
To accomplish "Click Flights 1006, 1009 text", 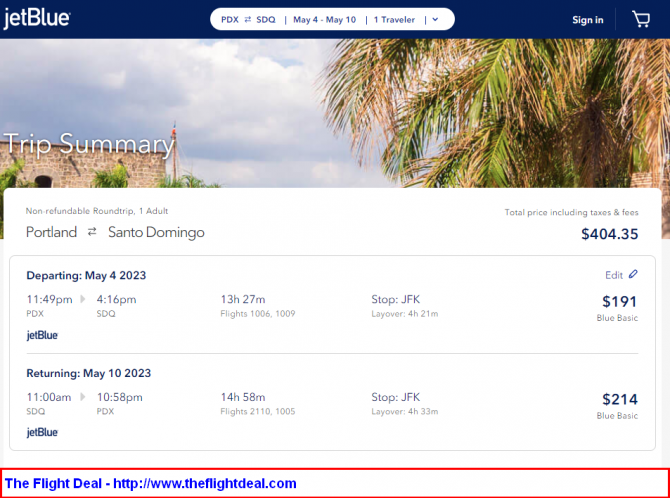I will click(258, 314).
